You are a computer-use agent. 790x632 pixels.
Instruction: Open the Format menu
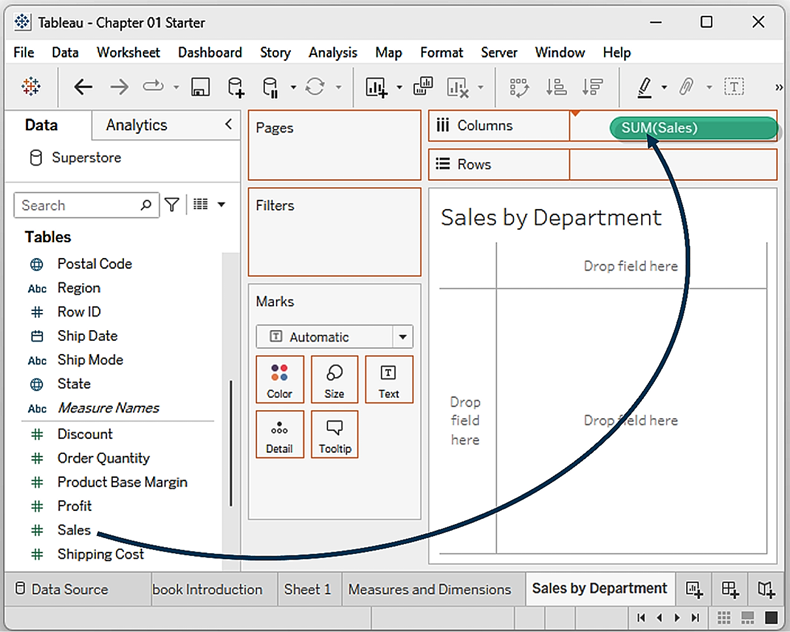(x=441, y=52)
